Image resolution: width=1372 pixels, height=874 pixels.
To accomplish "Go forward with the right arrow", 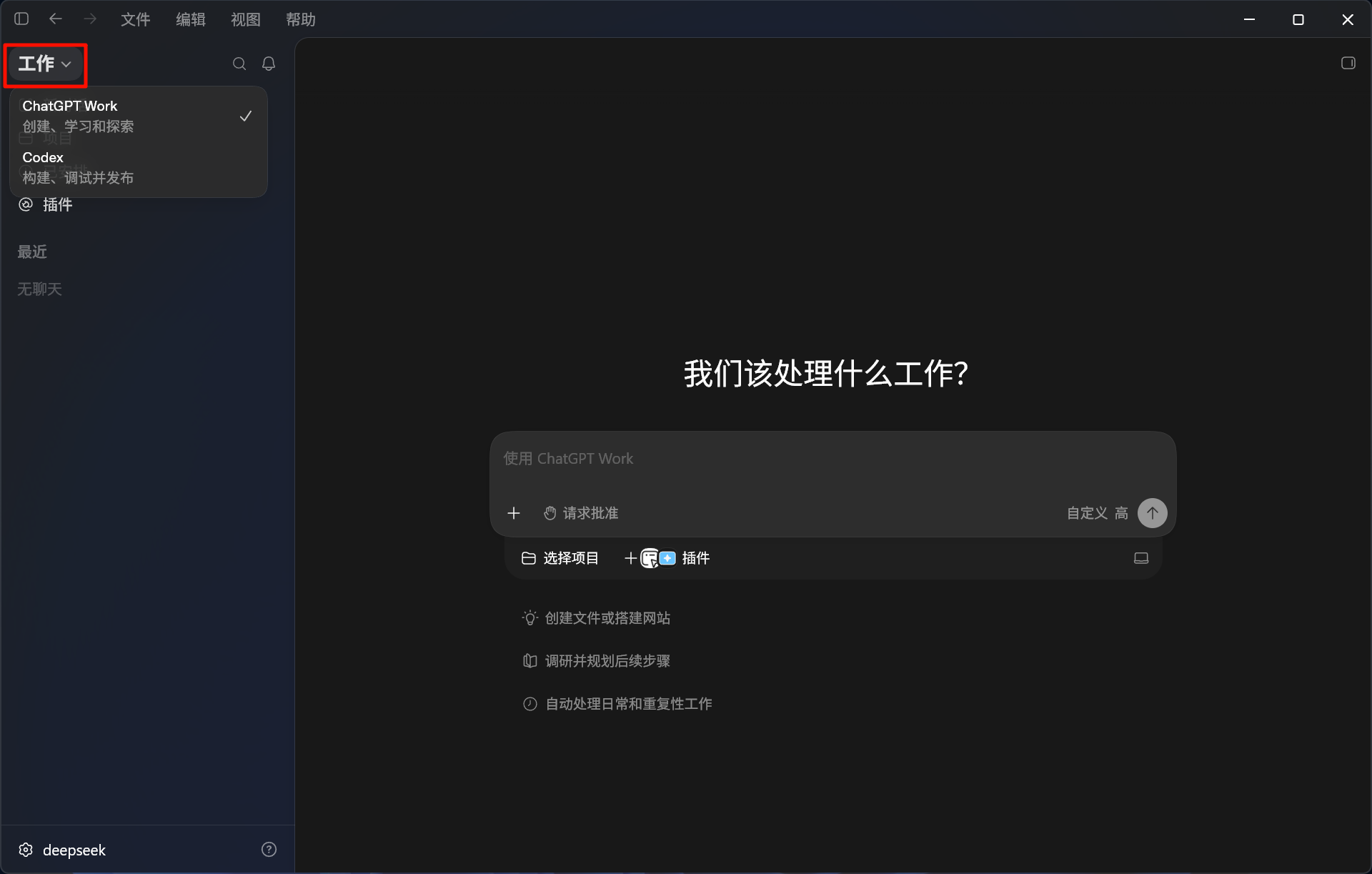I will click(90, 19).
